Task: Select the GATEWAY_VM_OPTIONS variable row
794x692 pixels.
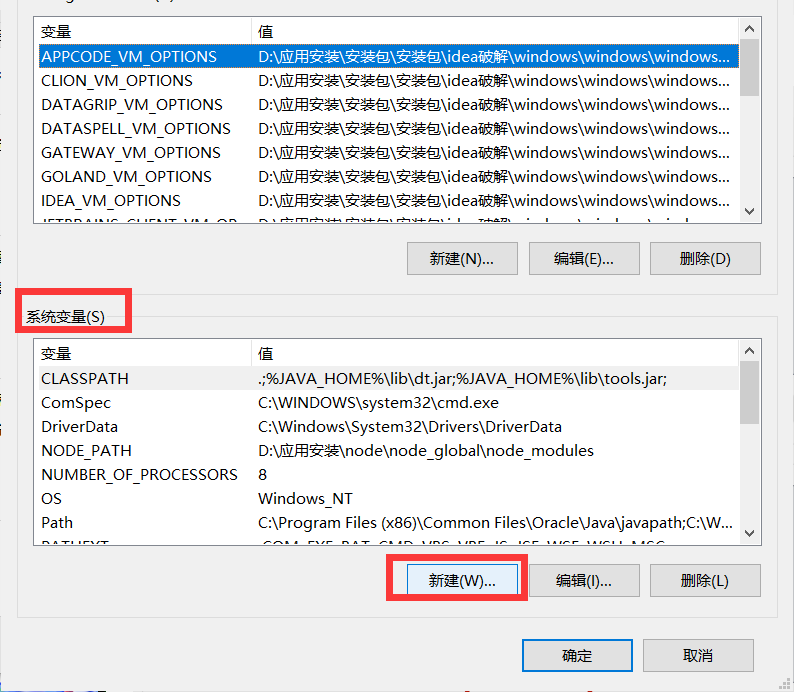Action: pos(388,153)
